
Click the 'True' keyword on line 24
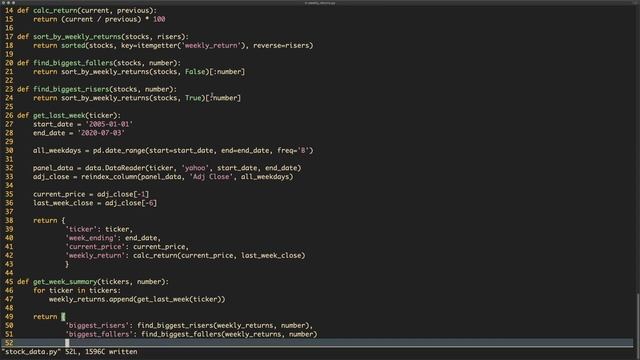point(193,98)
